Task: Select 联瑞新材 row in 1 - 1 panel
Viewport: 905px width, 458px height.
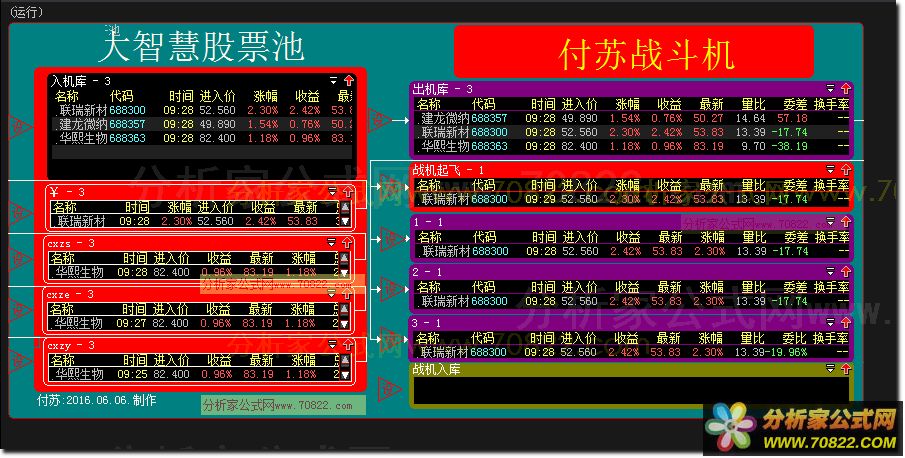Action: coord(633,251)
